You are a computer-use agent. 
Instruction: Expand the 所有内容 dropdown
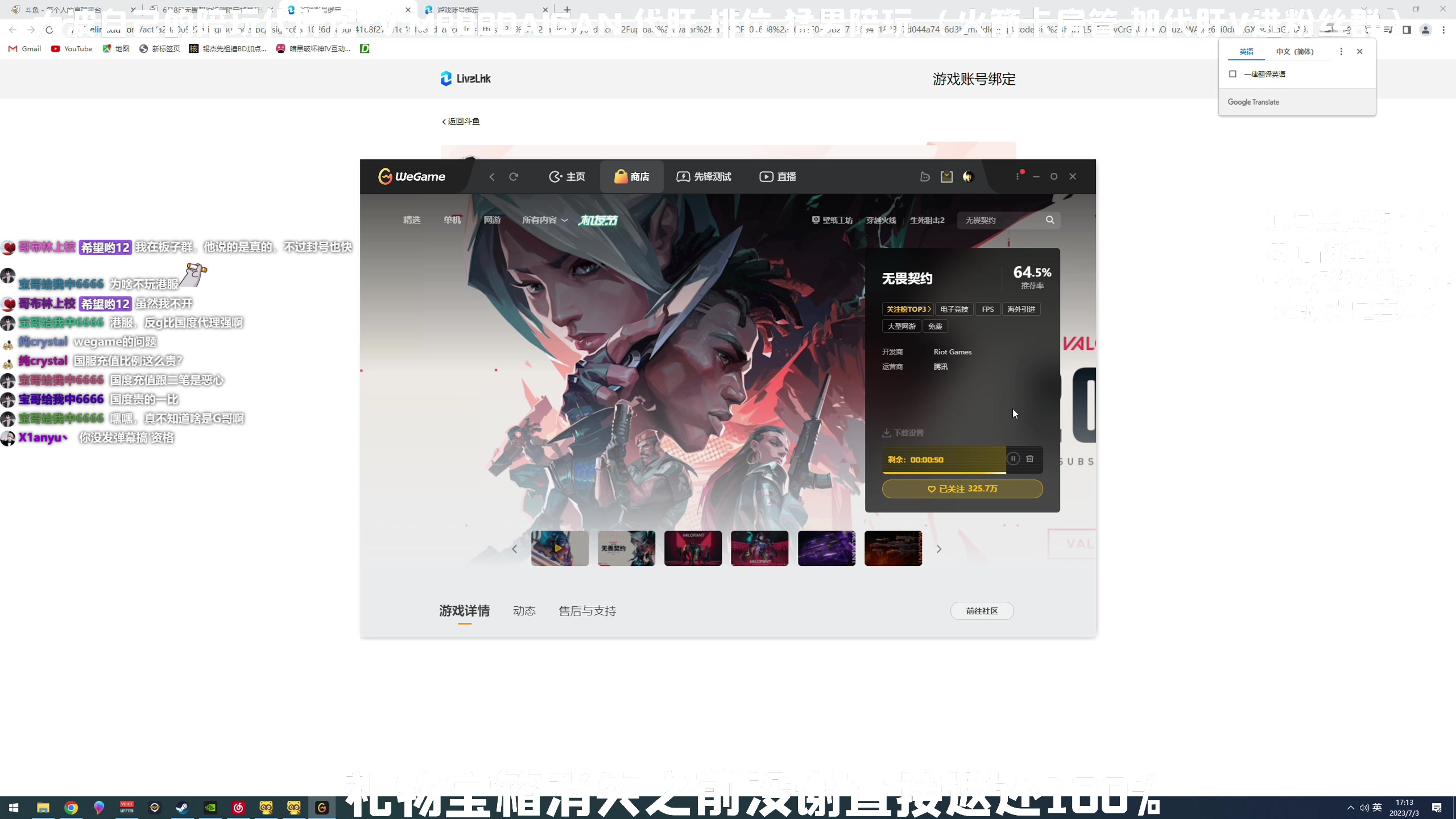point(545,220)
